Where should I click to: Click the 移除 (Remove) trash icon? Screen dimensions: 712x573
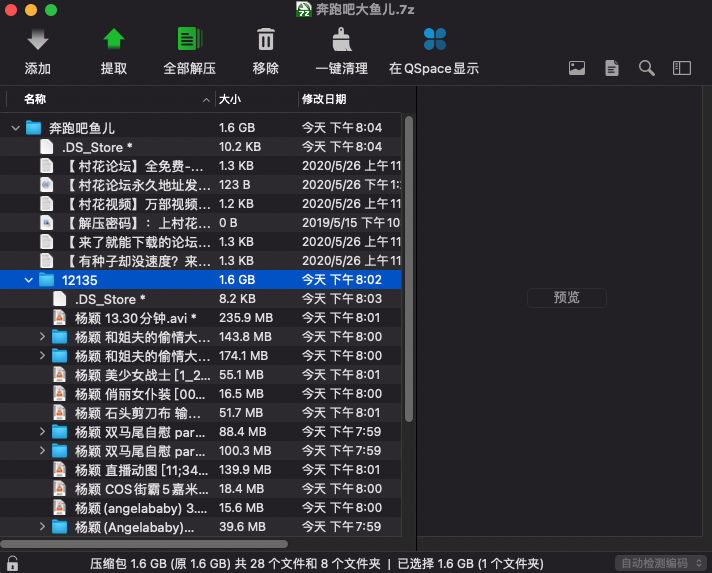click(x=266, y=41)
